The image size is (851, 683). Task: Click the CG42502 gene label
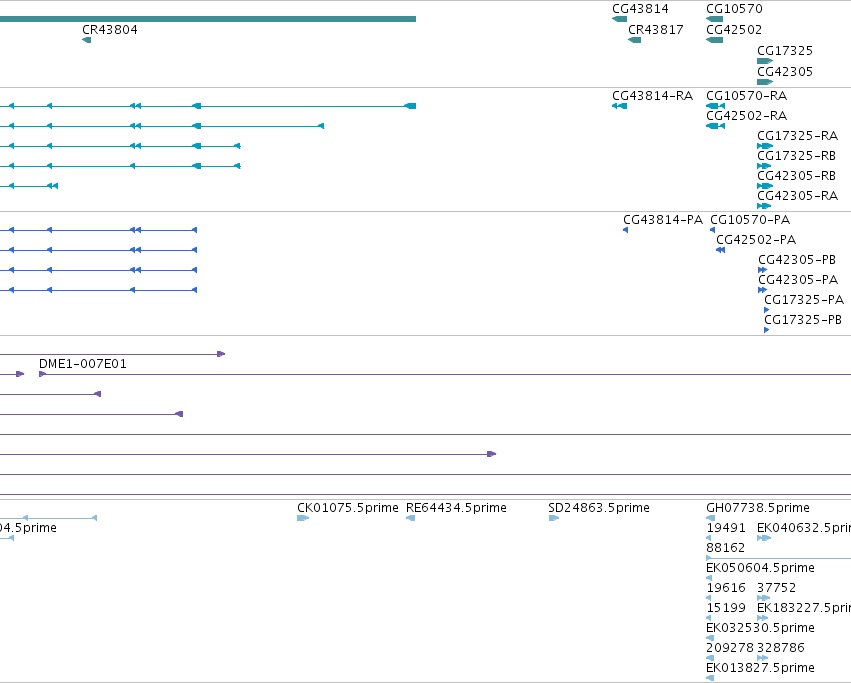[x=734, y=29]
